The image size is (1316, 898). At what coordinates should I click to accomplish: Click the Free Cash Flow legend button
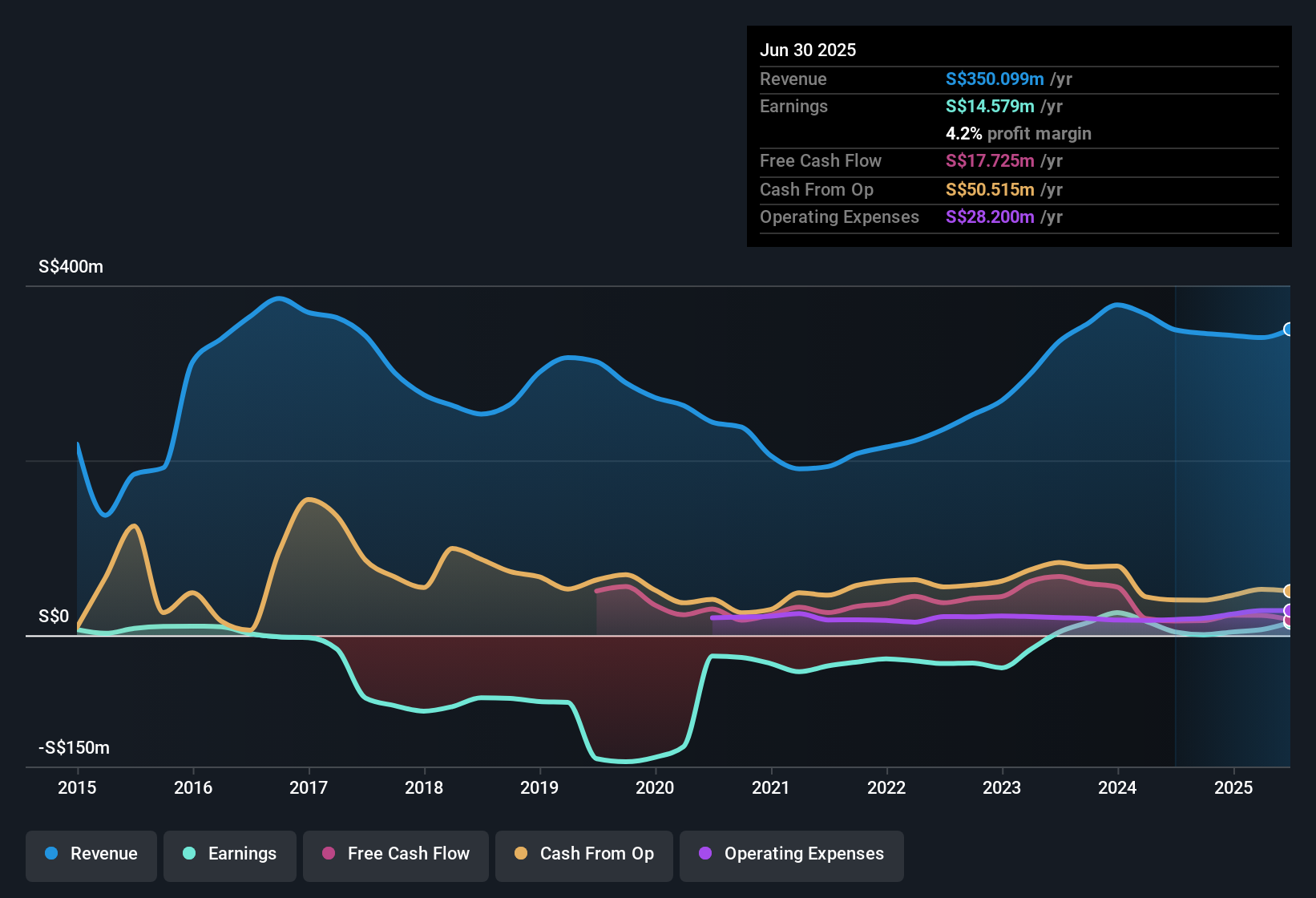[395, 854]
